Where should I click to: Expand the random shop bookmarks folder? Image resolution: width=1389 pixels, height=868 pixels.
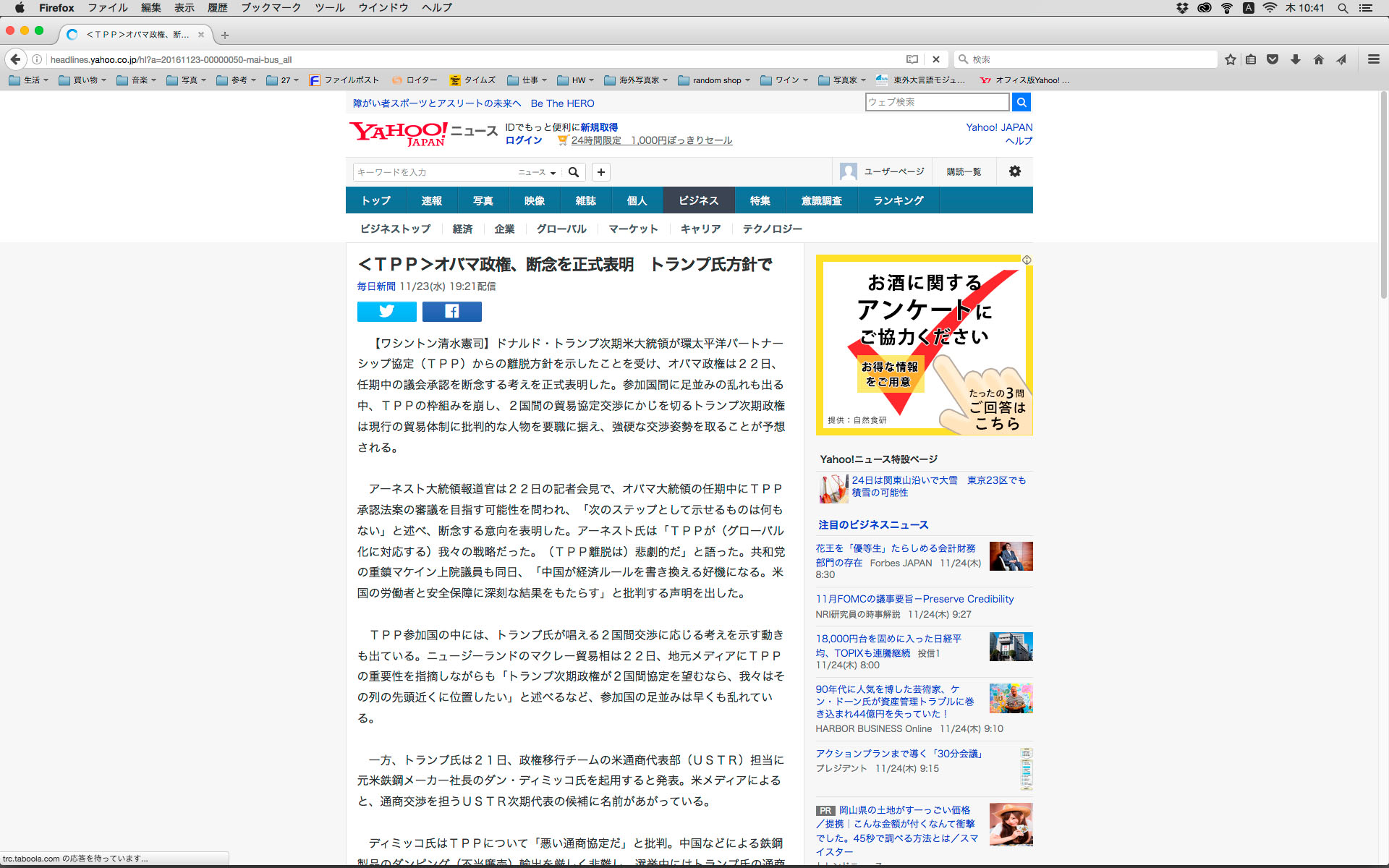[714, 80]
